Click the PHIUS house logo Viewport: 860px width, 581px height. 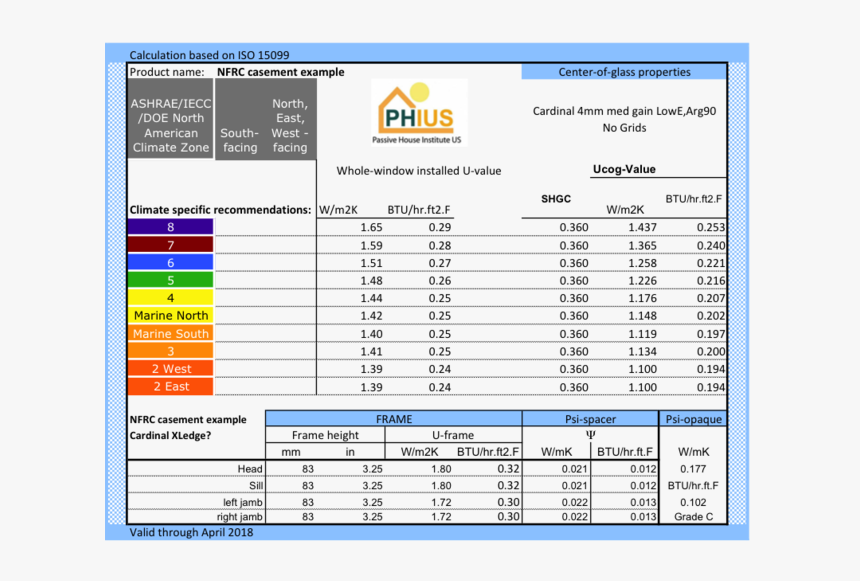coord(419,112)
